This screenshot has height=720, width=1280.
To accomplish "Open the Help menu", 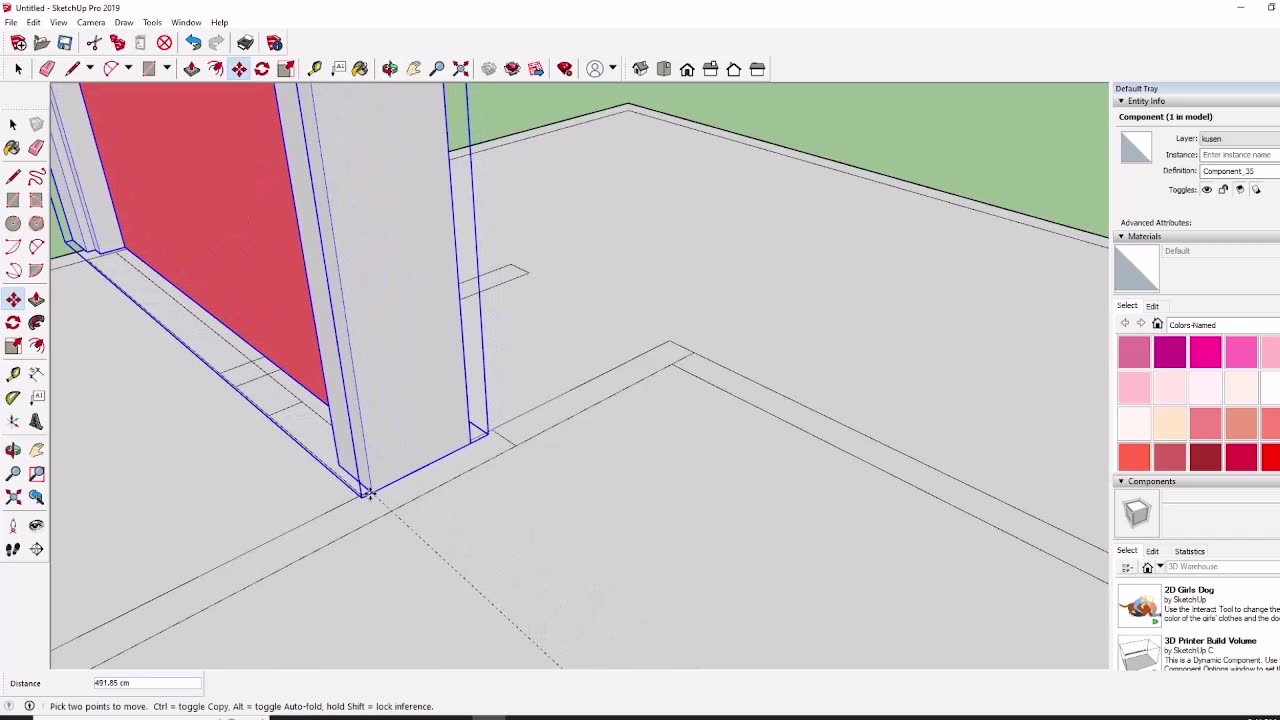I will click(219, 22).
